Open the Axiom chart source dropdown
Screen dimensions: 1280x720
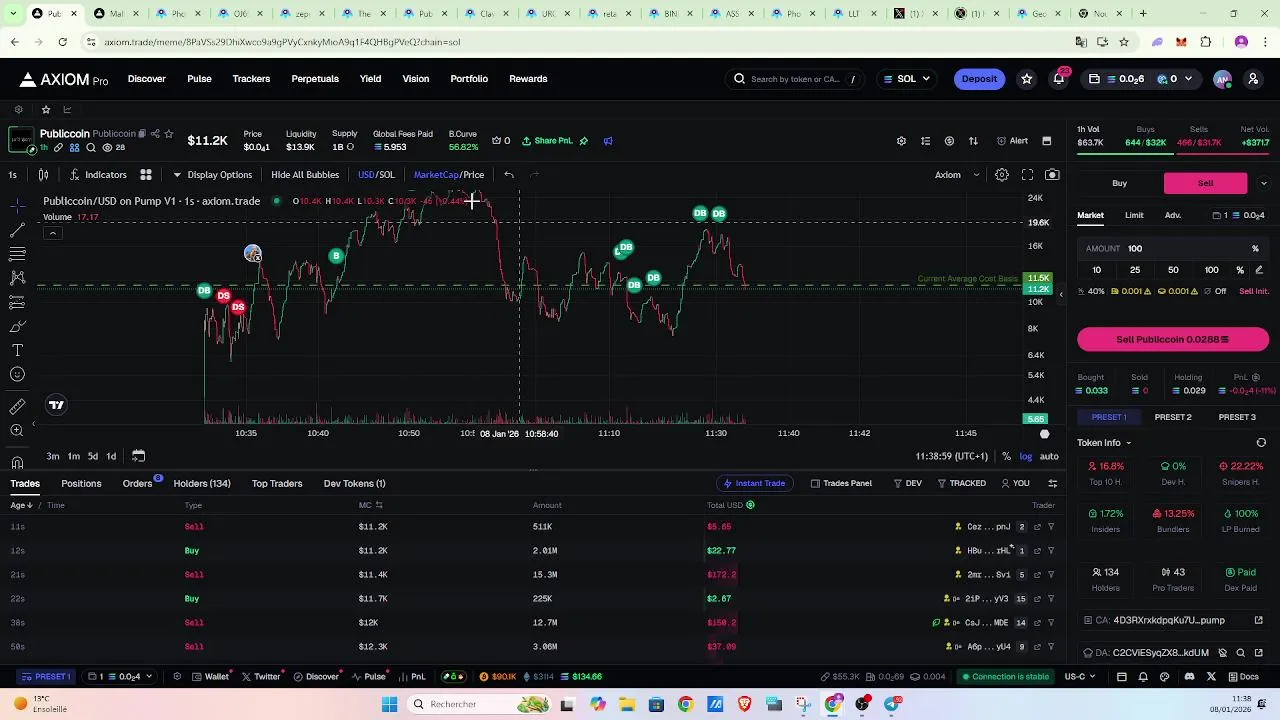pyautogui.click(x=957, y=175)
